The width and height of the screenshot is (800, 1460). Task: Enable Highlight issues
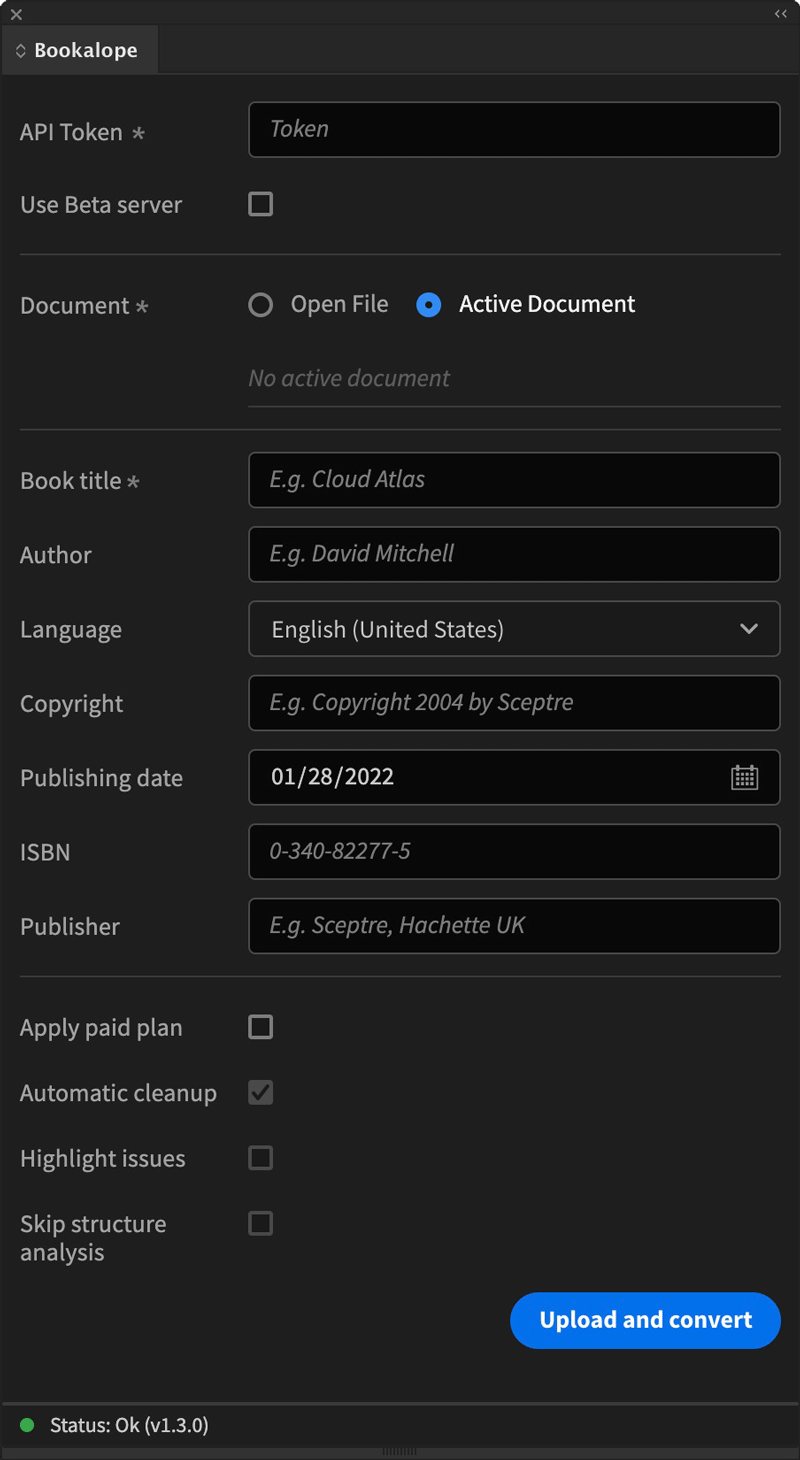(x=260, y=1157)
